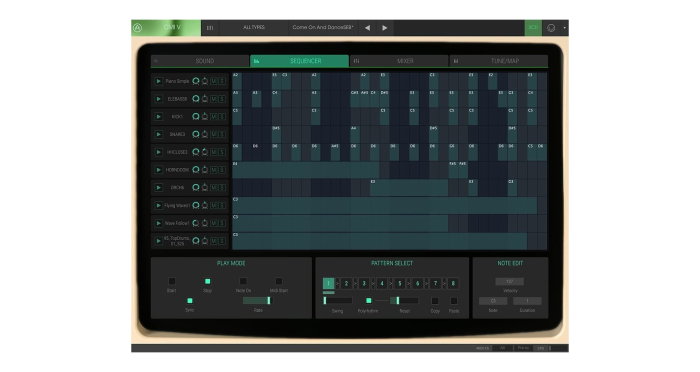Mute the KICK1 track
The width and height of the screenshot is (700, 372).
(214, 117)
